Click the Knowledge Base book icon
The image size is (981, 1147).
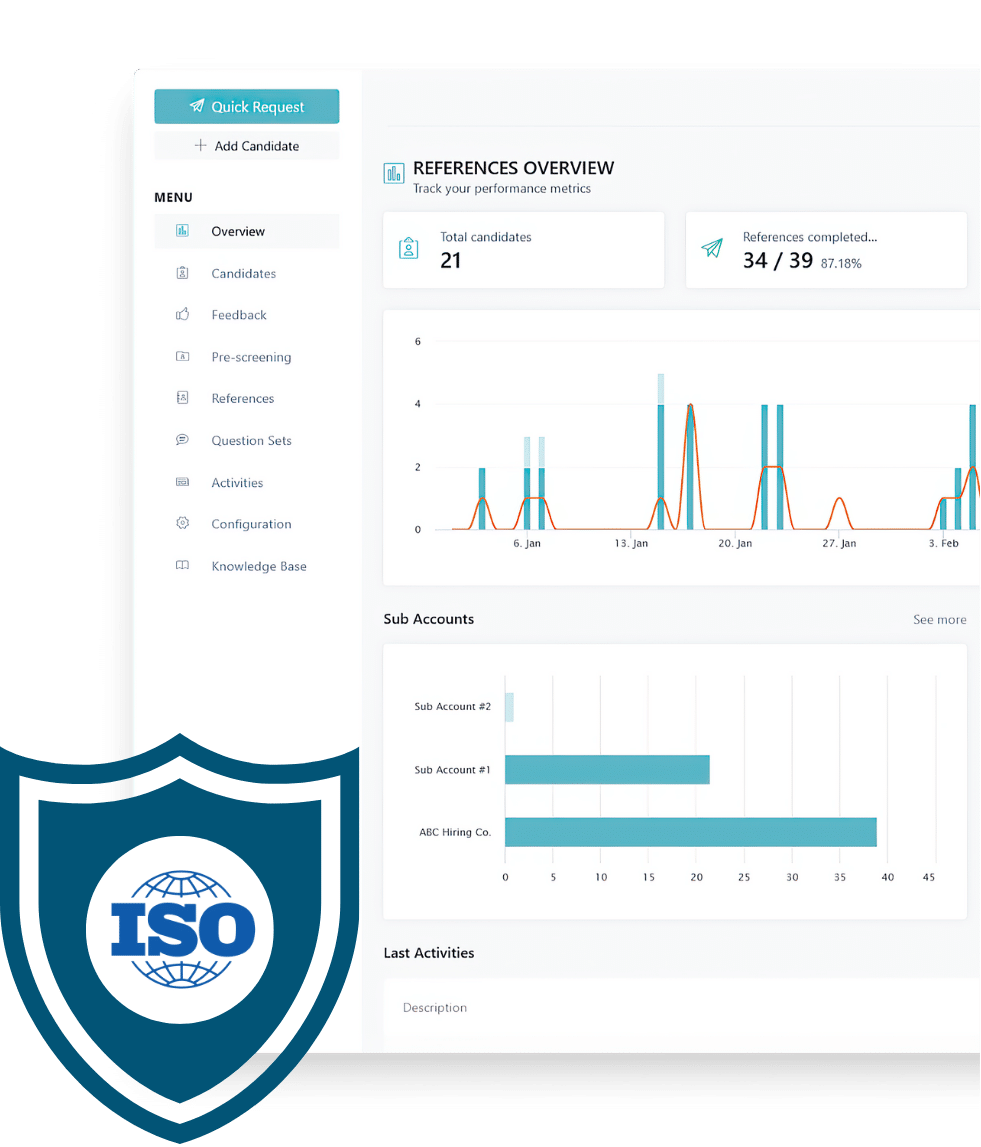[x=182, y=565]
